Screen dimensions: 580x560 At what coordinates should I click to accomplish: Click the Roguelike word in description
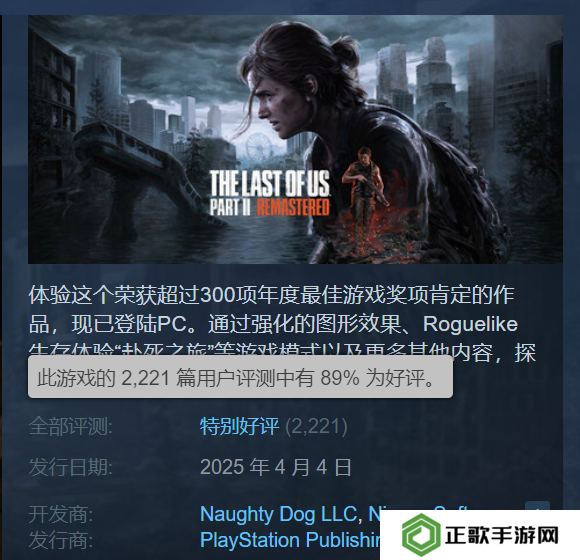point(470,324)
